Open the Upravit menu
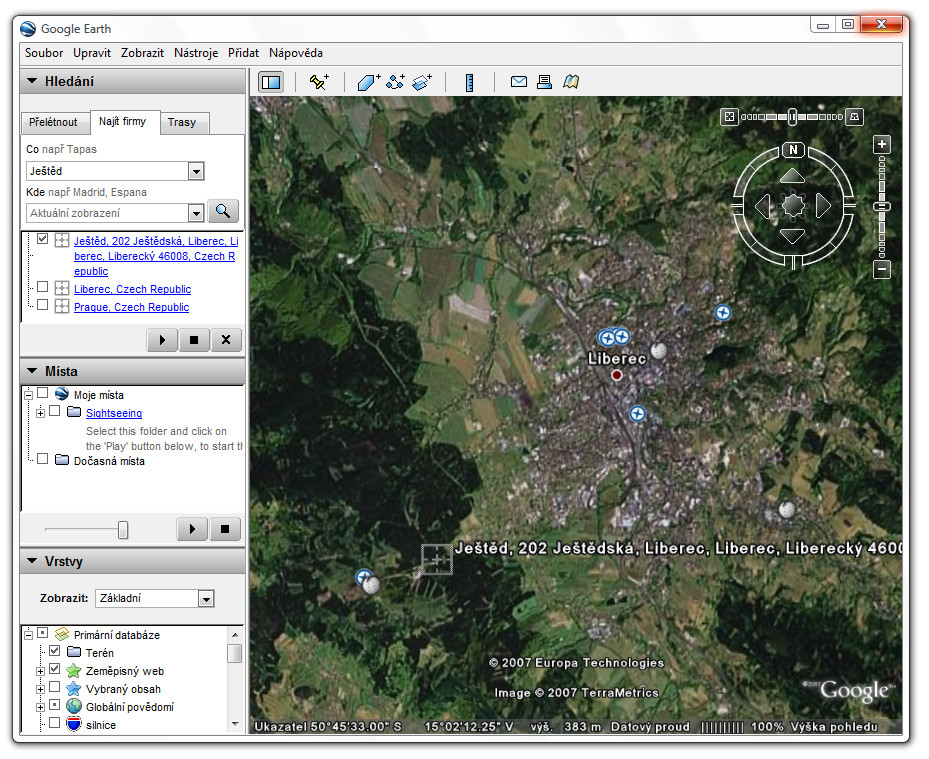 [x=92, y=53]
